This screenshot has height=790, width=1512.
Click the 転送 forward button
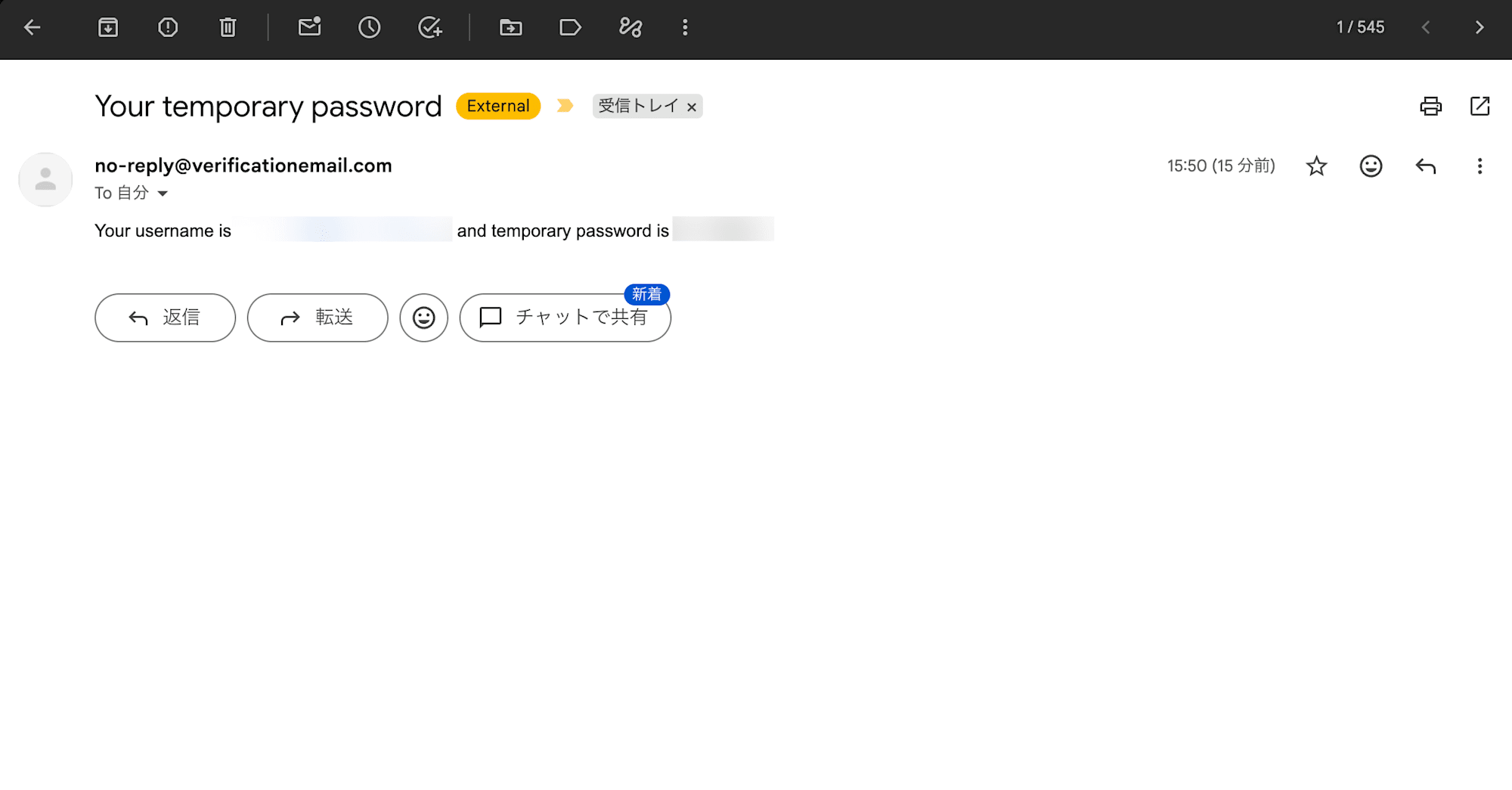[x=318, y=318]
